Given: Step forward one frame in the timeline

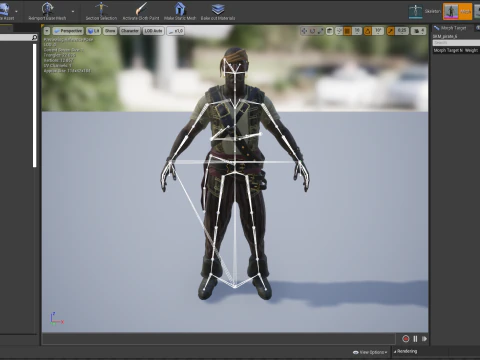Looking at the screenshot, I should 424,339.
